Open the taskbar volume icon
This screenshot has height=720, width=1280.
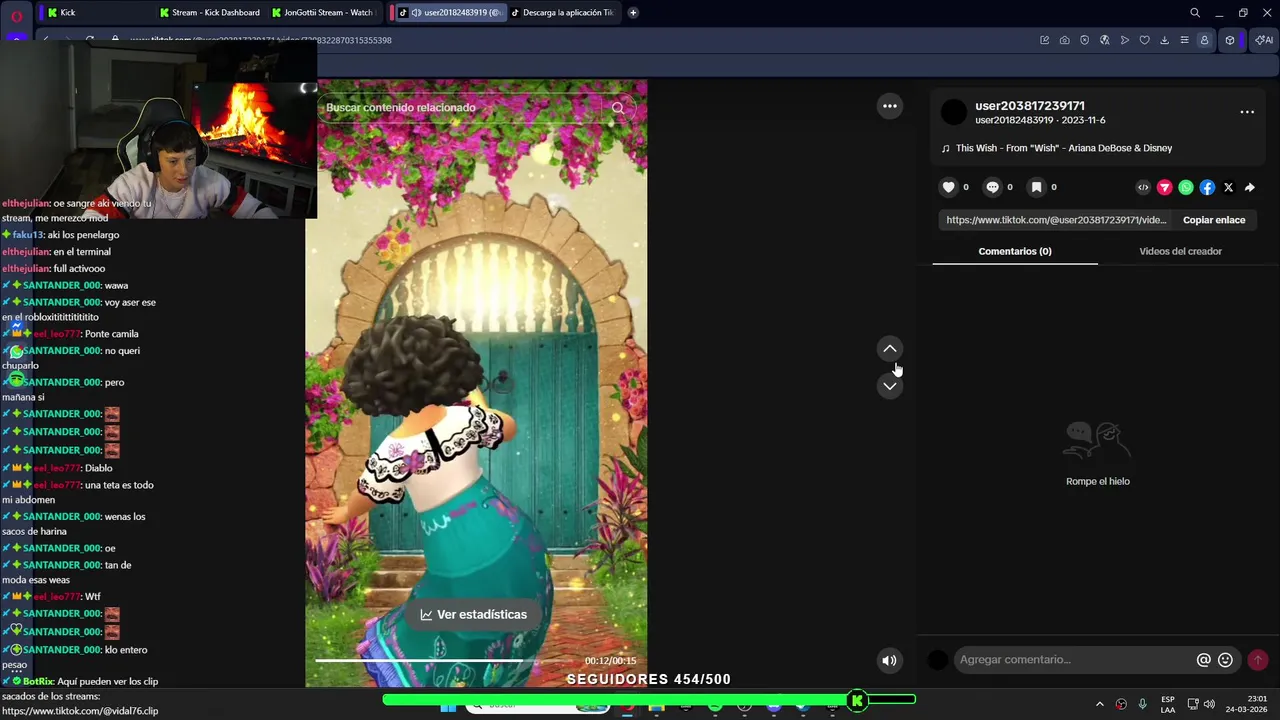(1209, 704)
